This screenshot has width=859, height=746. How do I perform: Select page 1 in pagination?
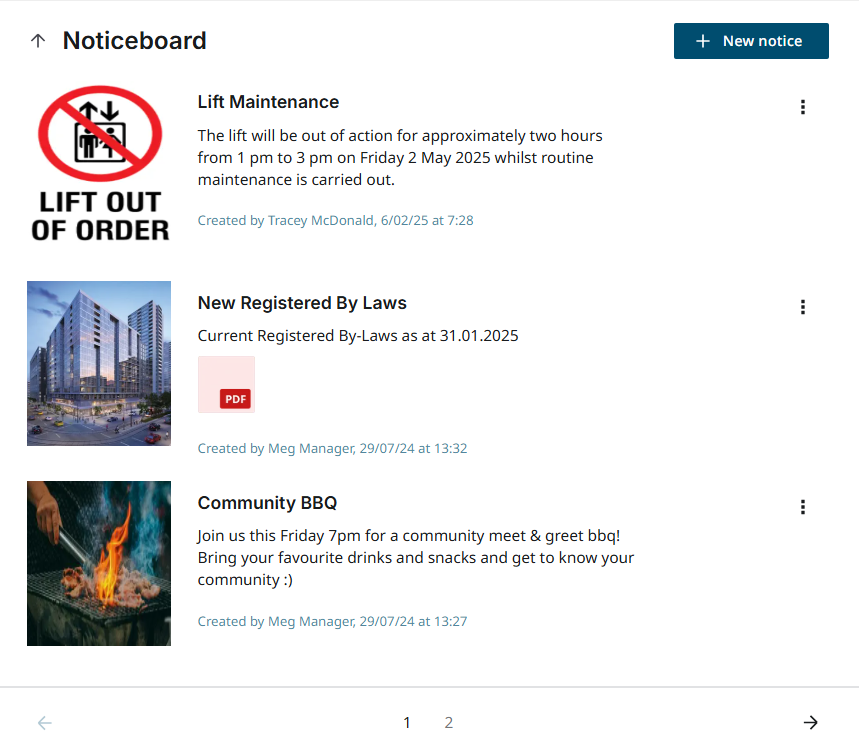point(407,722)
